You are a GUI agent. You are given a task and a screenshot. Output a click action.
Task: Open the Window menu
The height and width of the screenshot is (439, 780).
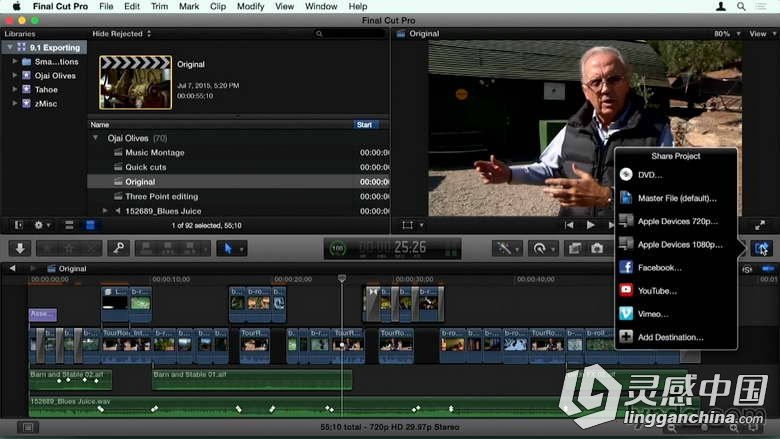pyautogui.click(x=321, y=6)
